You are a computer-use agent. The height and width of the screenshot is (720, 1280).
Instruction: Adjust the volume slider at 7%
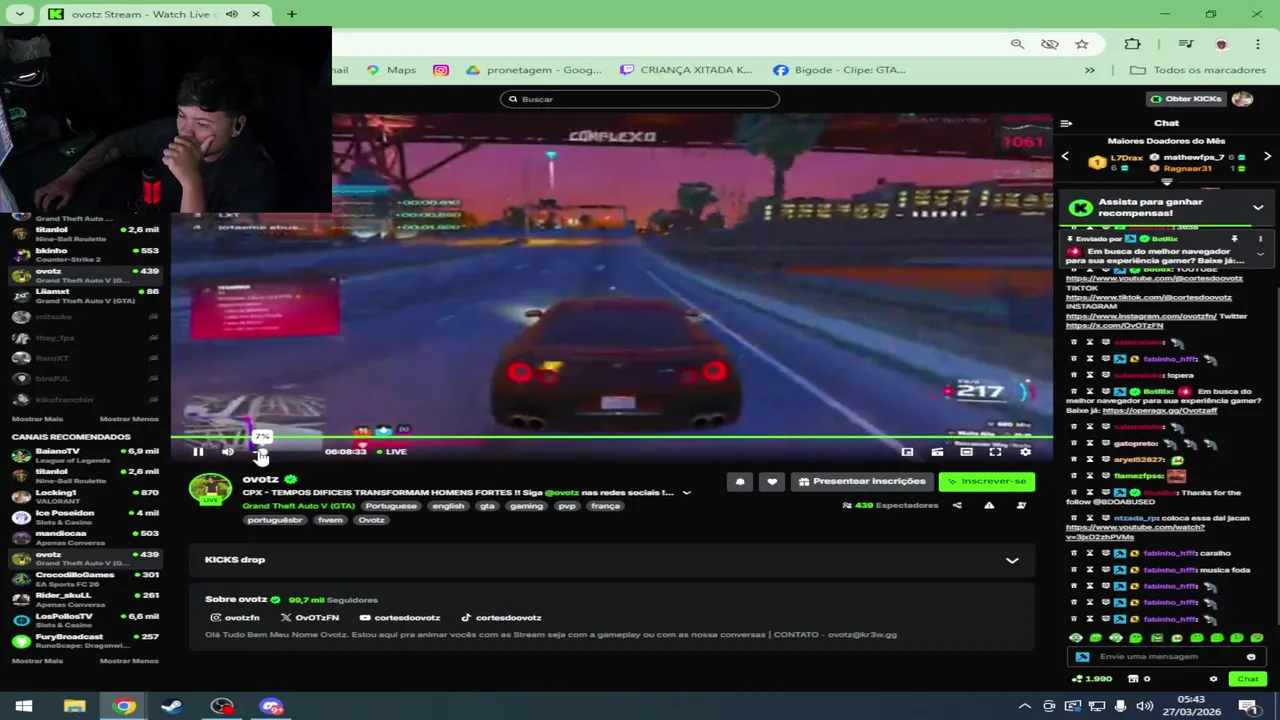coord(262,452)
